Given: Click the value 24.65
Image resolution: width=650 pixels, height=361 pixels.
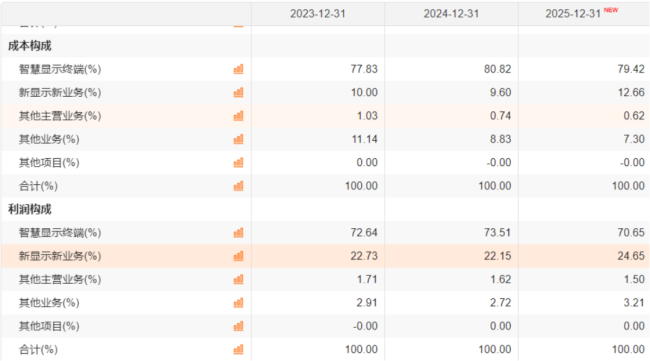Looking at the screenshot, I should click(631, 256).
